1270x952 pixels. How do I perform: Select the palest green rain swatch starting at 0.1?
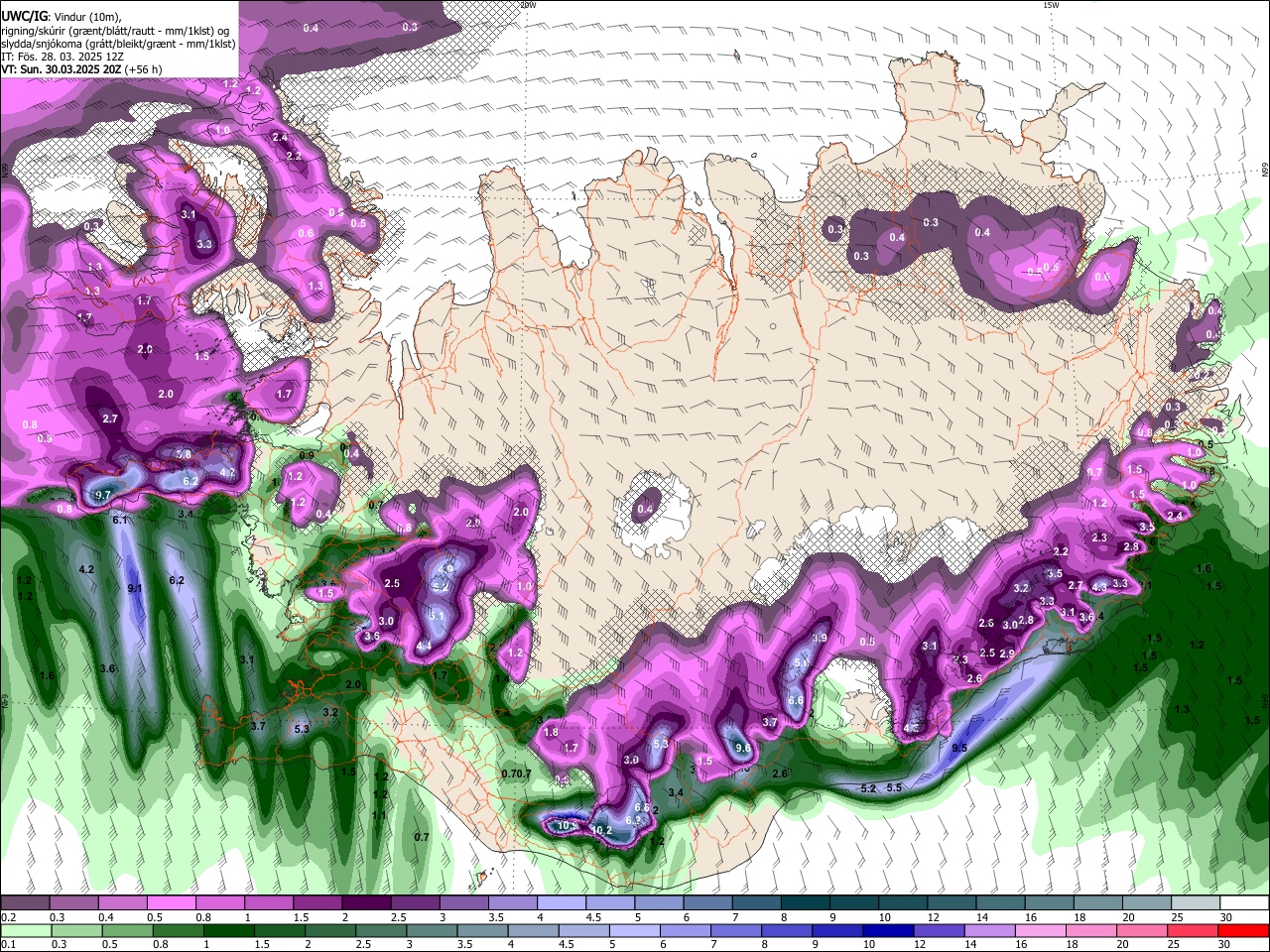tap(26, 931)
